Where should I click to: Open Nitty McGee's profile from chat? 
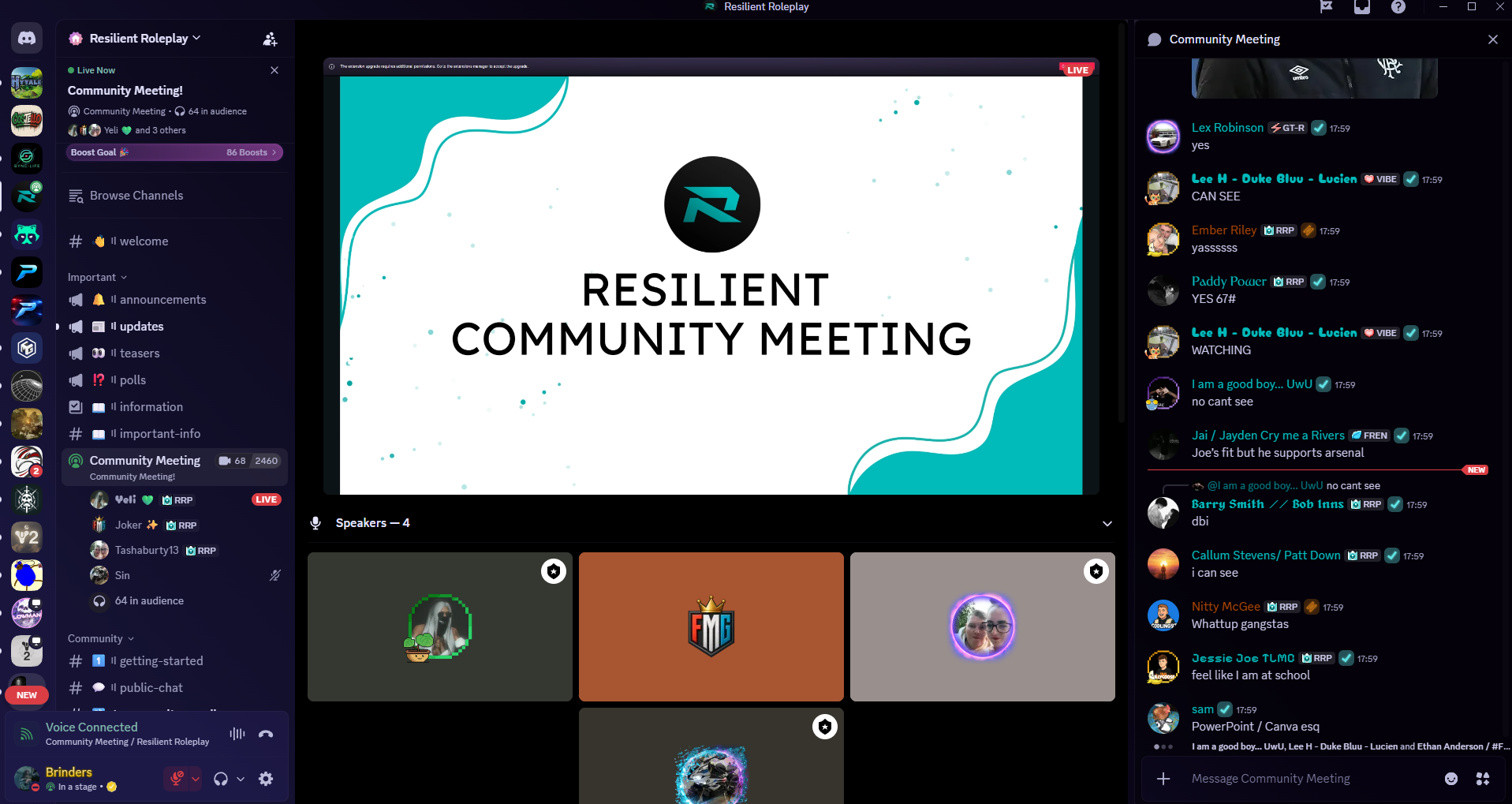tap(1226, 607)
